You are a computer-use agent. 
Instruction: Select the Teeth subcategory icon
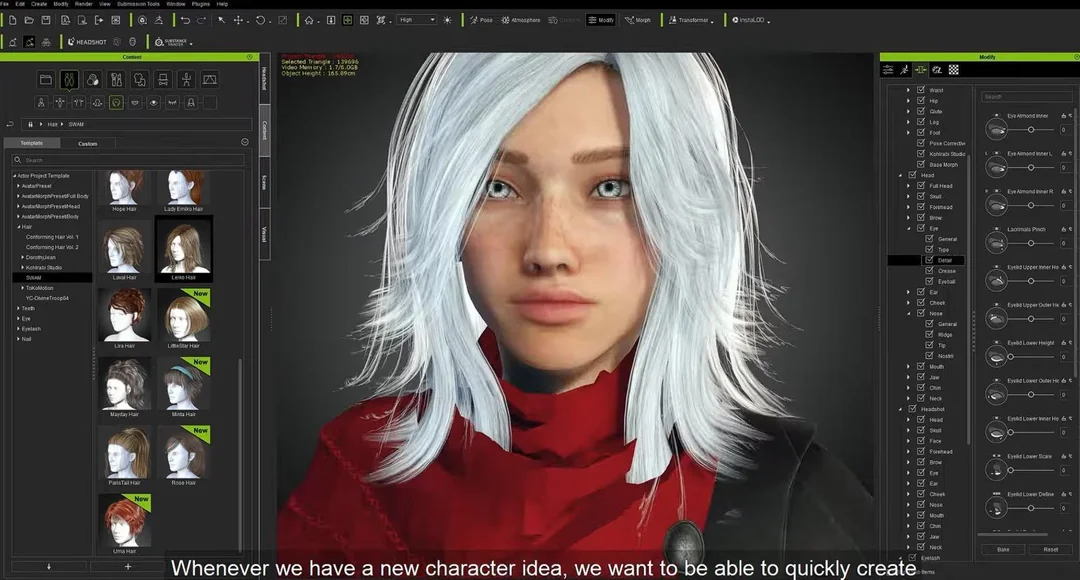click(134, 103)
